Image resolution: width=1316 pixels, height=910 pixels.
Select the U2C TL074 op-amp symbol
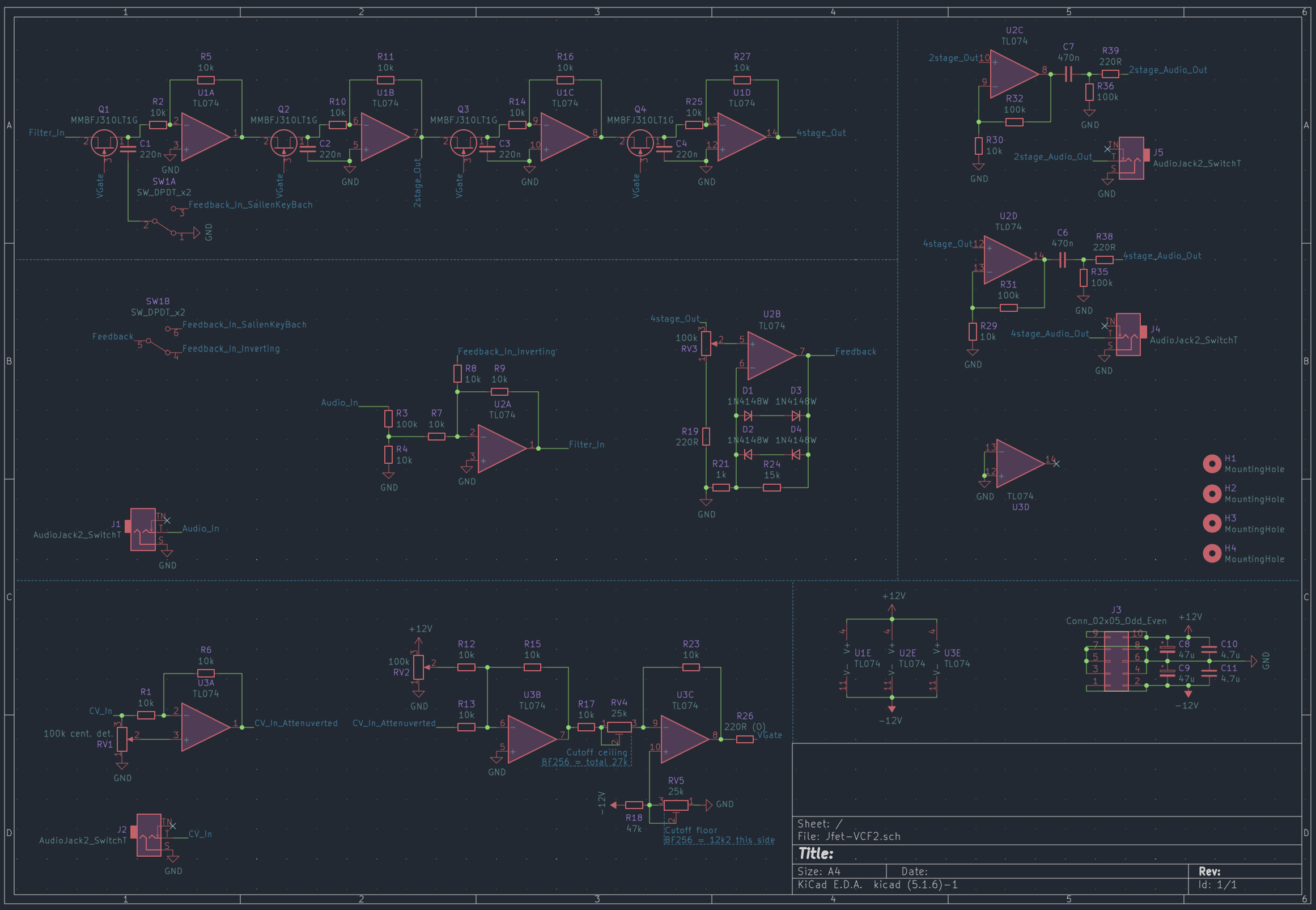[1014, 74]
